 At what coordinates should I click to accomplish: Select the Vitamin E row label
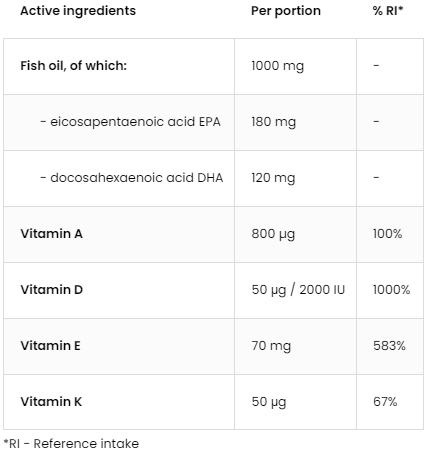pyautogui.click(x=50, y=346)
